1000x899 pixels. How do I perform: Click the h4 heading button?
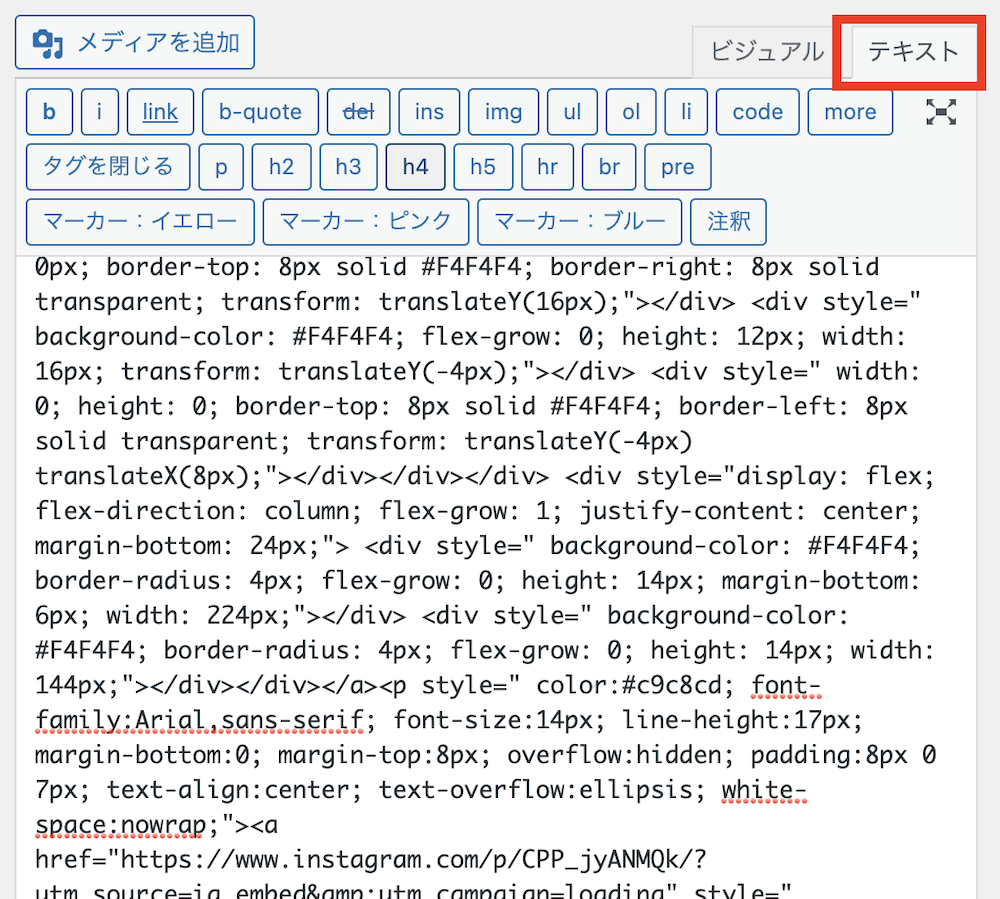coord(415,167)
